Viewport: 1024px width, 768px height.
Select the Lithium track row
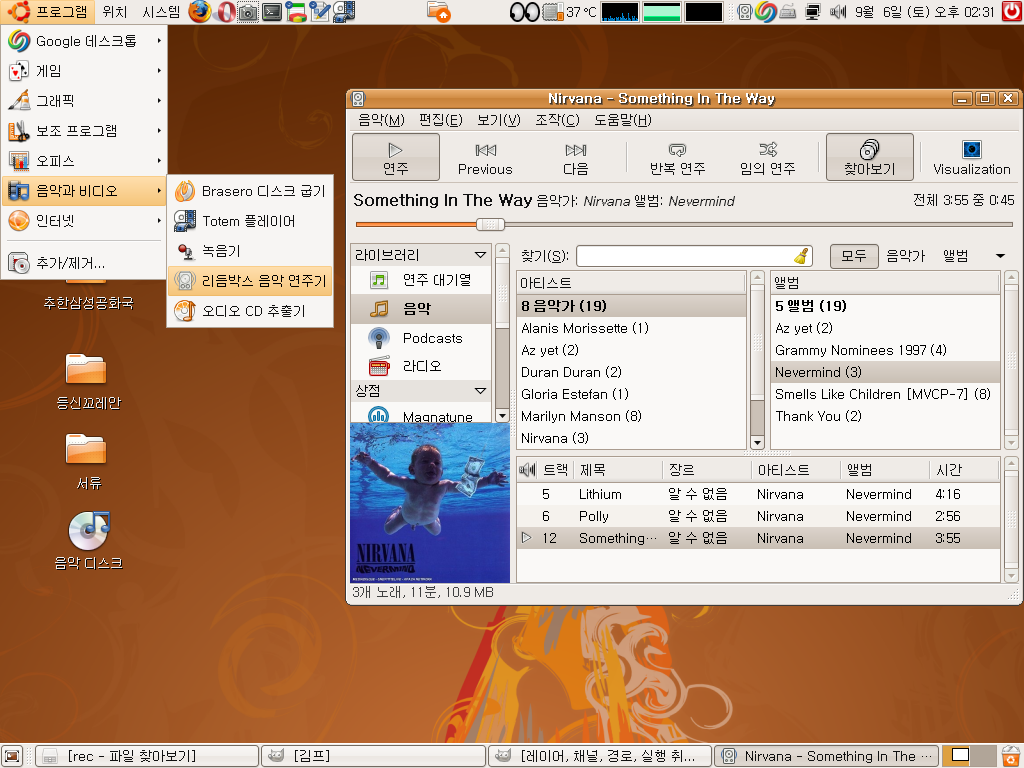[758, 494]
